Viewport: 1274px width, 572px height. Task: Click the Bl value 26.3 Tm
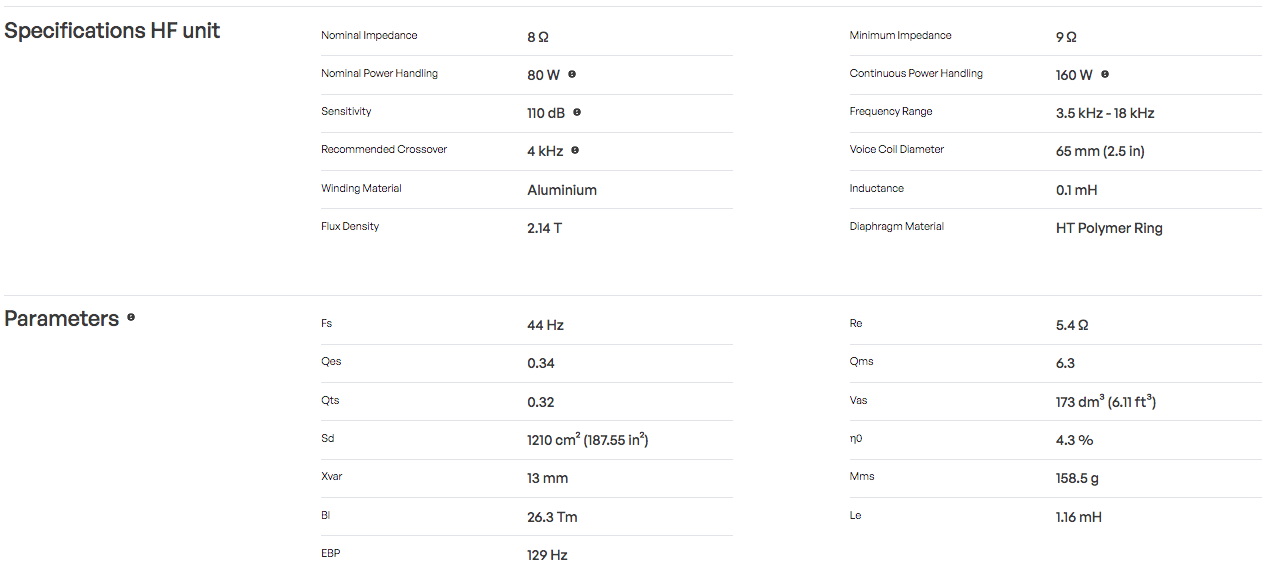(552, 517)
